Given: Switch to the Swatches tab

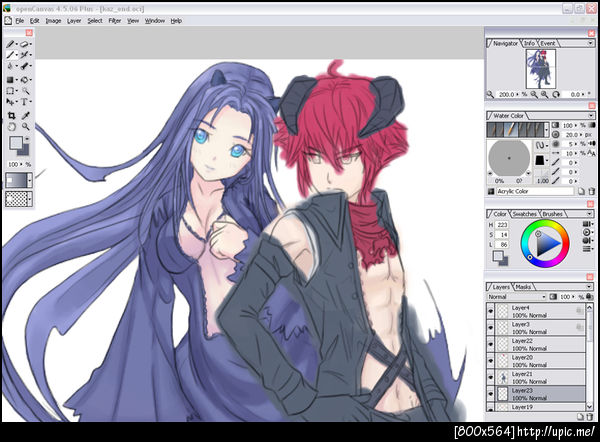Looking at the screenshot, I should click(524, 214).
